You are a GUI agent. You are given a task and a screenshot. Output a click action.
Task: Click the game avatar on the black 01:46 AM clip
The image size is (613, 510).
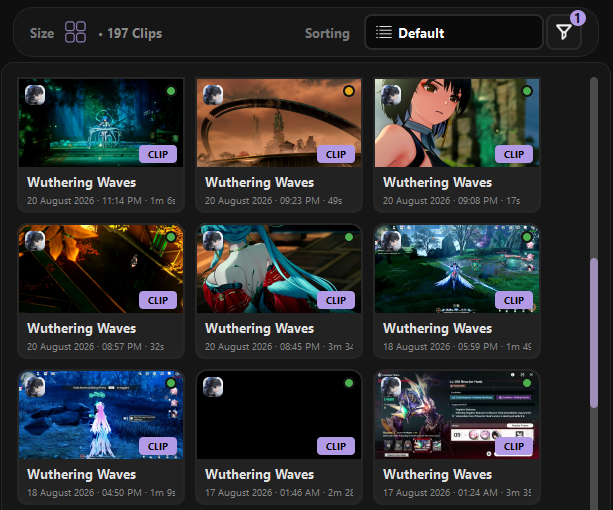(x=213, y=387)
